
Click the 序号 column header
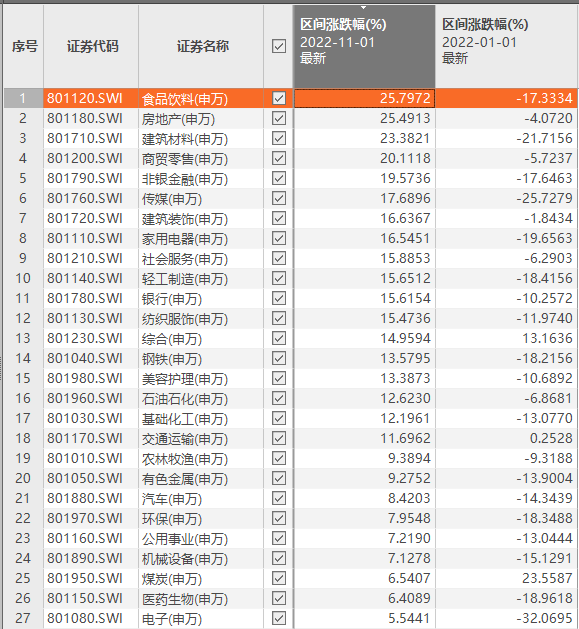(24, 47)
